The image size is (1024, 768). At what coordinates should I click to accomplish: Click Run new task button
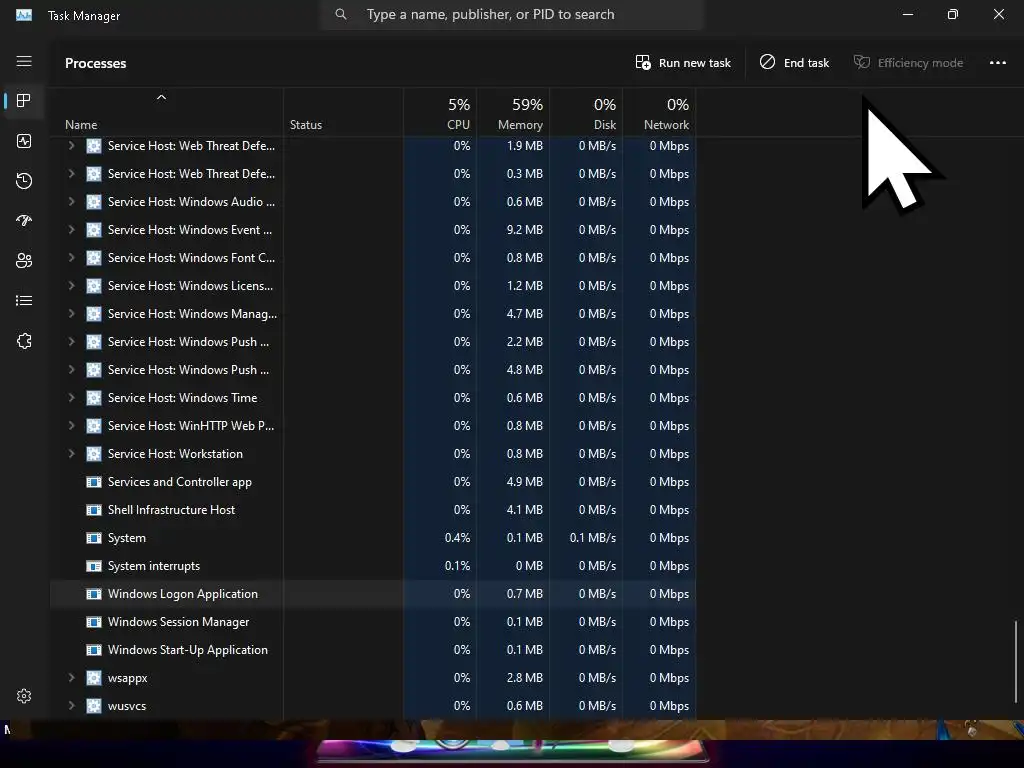[683, 63]
